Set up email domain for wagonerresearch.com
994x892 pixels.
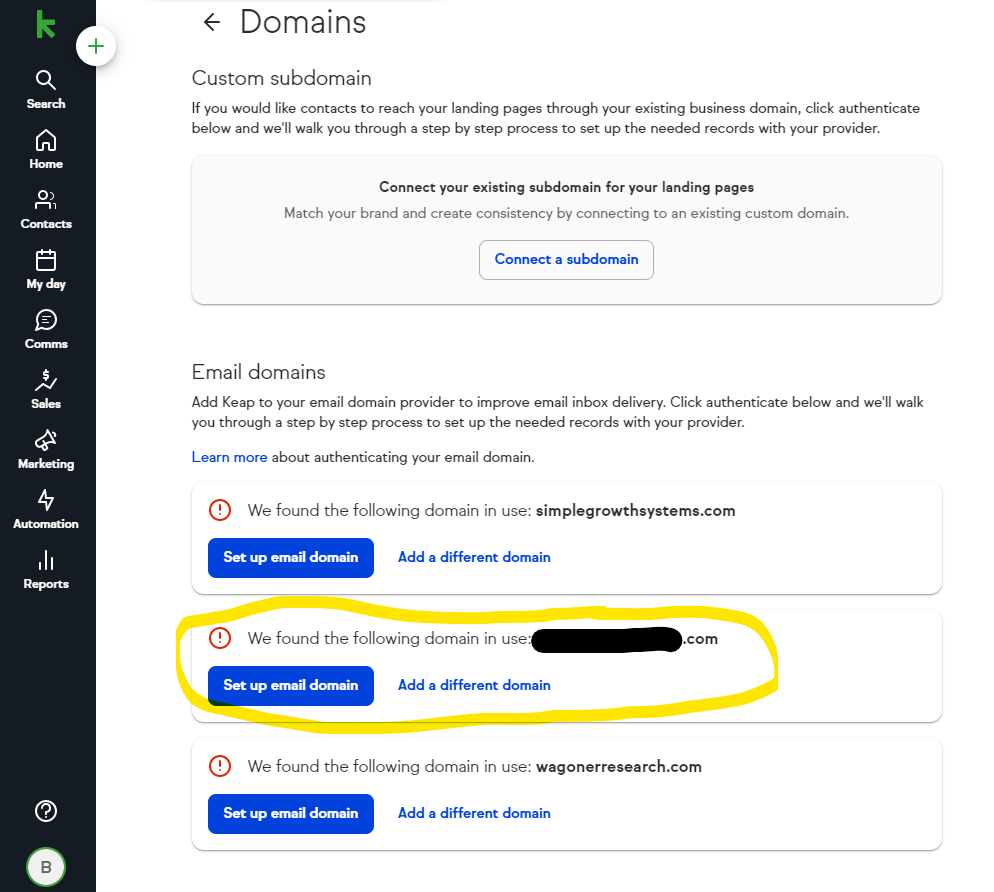pos(290,813)
